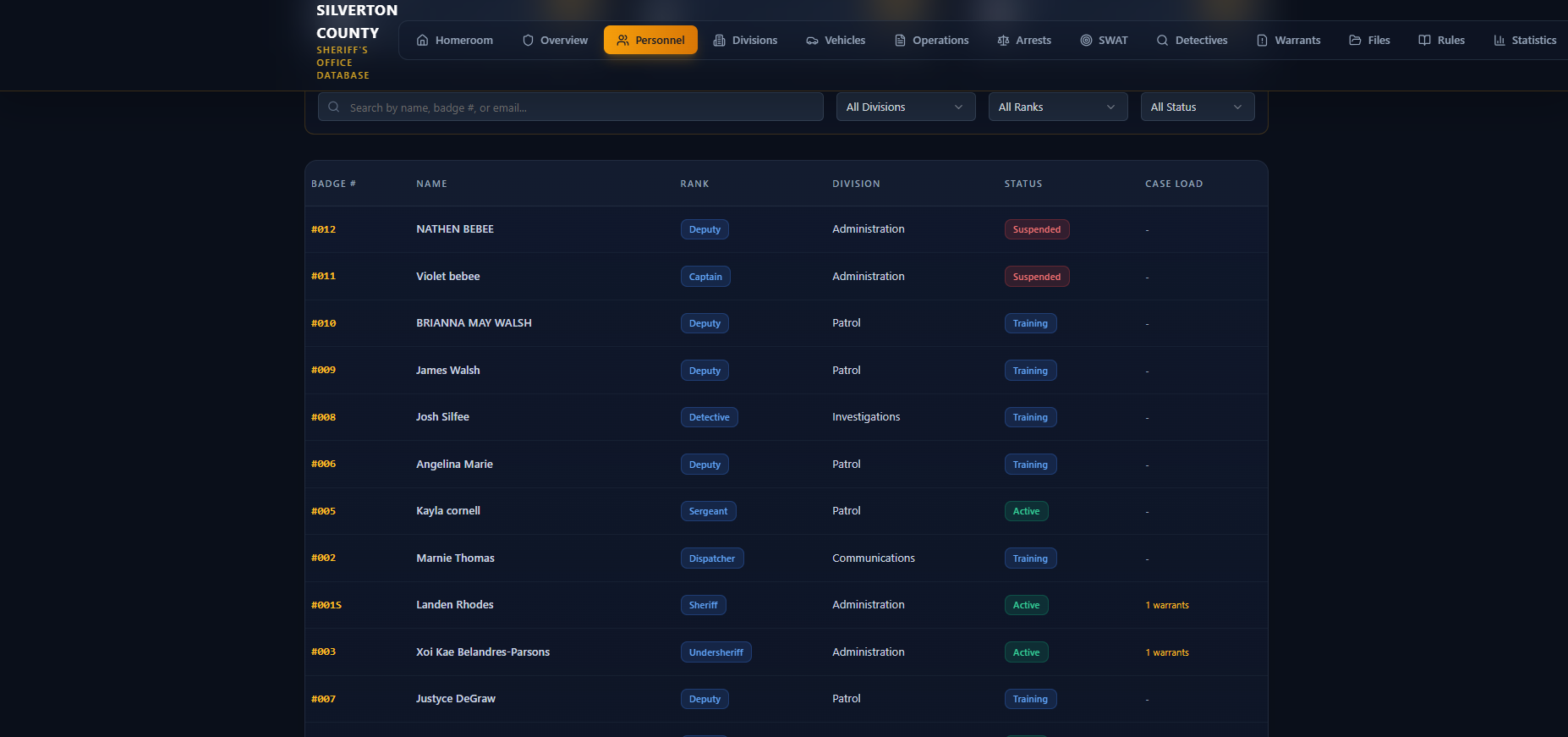Click badge number #009
The width and height of the screenshot is (1568, 737).
point(323,371)
